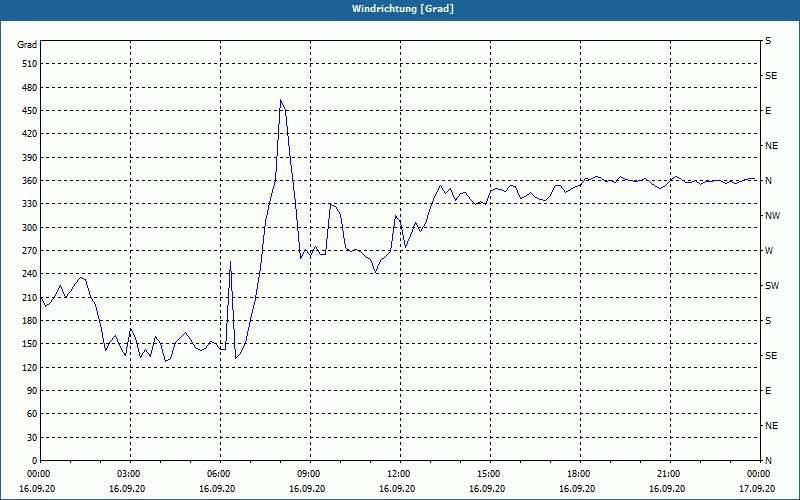Click the N compass label beside the 360 gridline
The image size is (800, 500).
tap(768, 181)
